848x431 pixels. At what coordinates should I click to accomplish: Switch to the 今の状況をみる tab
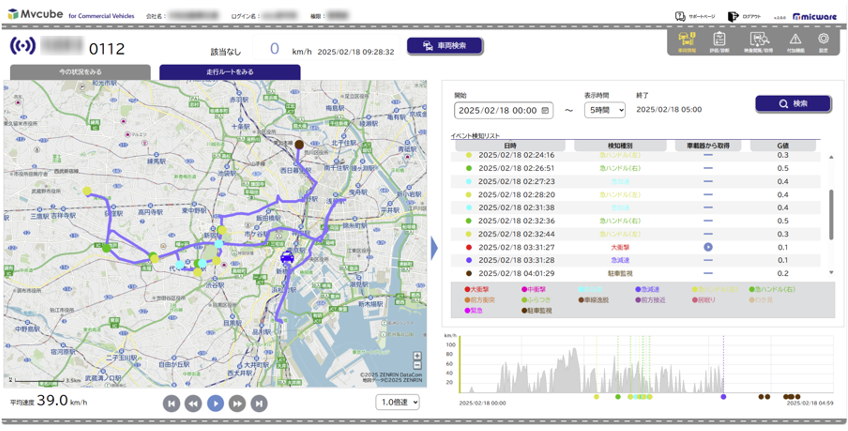point(80,72)
